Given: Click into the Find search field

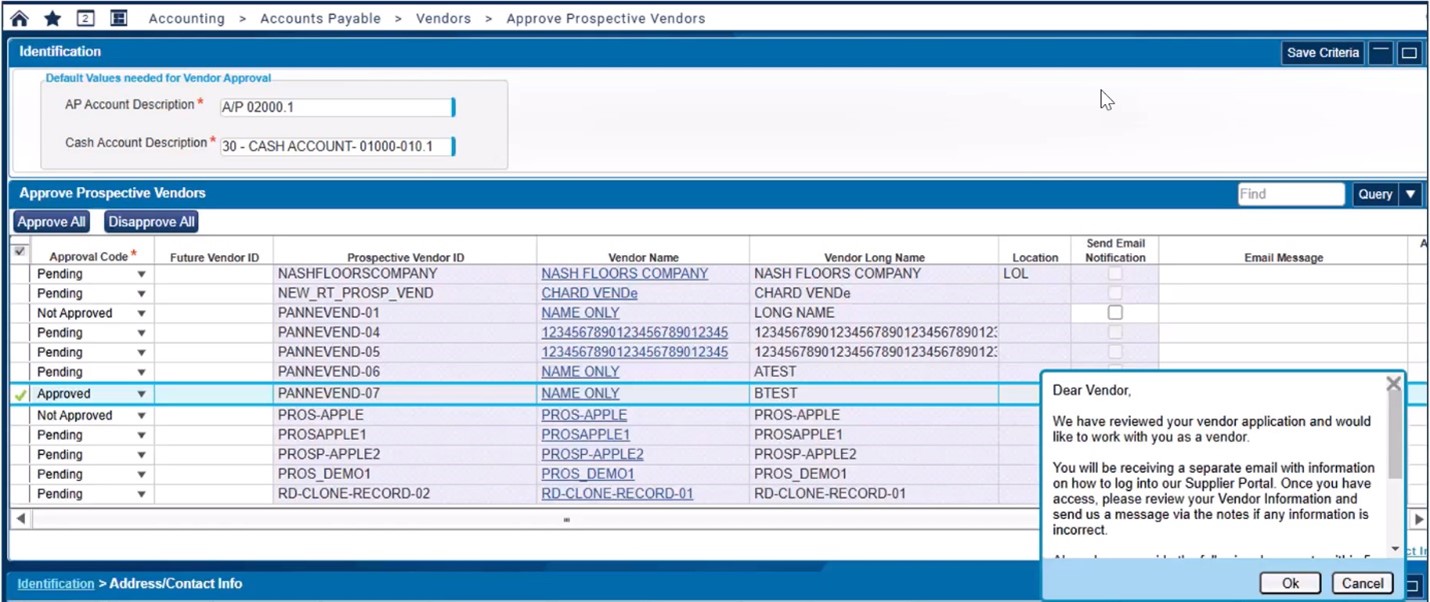Looking at the screenshot, I should pyautogui.click(x=1290, y=194).
